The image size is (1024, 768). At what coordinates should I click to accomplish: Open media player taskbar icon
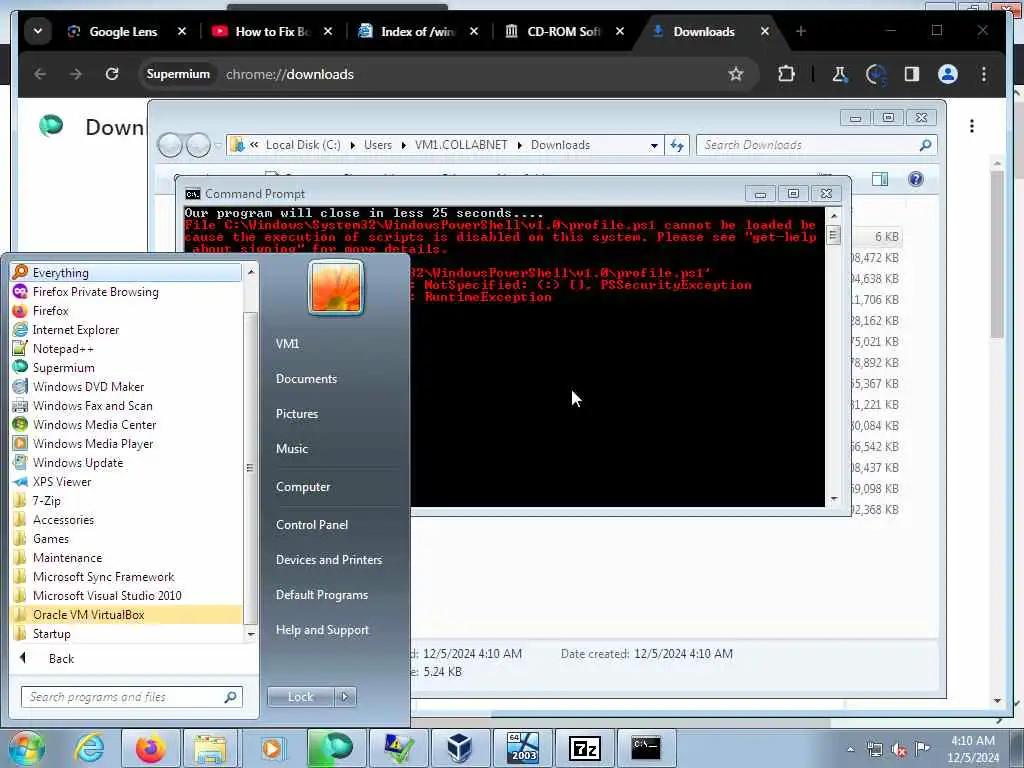272,748
